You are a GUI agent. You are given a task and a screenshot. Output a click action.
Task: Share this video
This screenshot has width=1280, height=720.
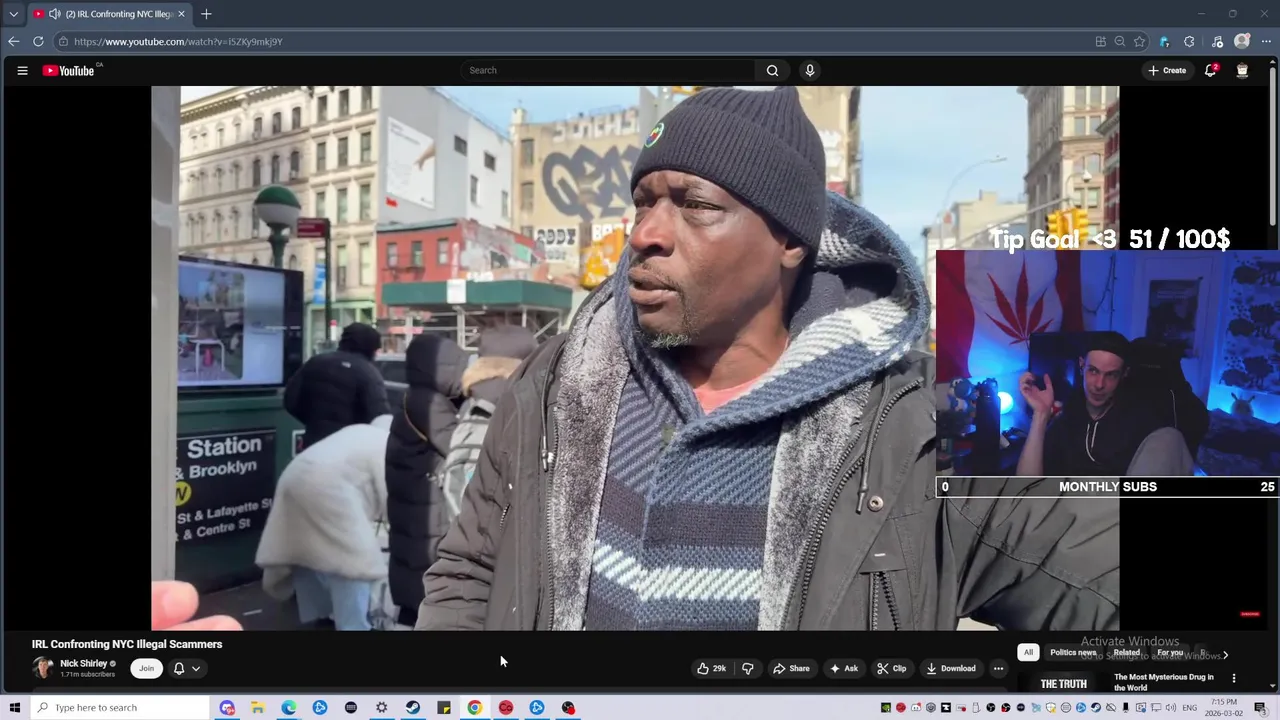coord(791,668)
